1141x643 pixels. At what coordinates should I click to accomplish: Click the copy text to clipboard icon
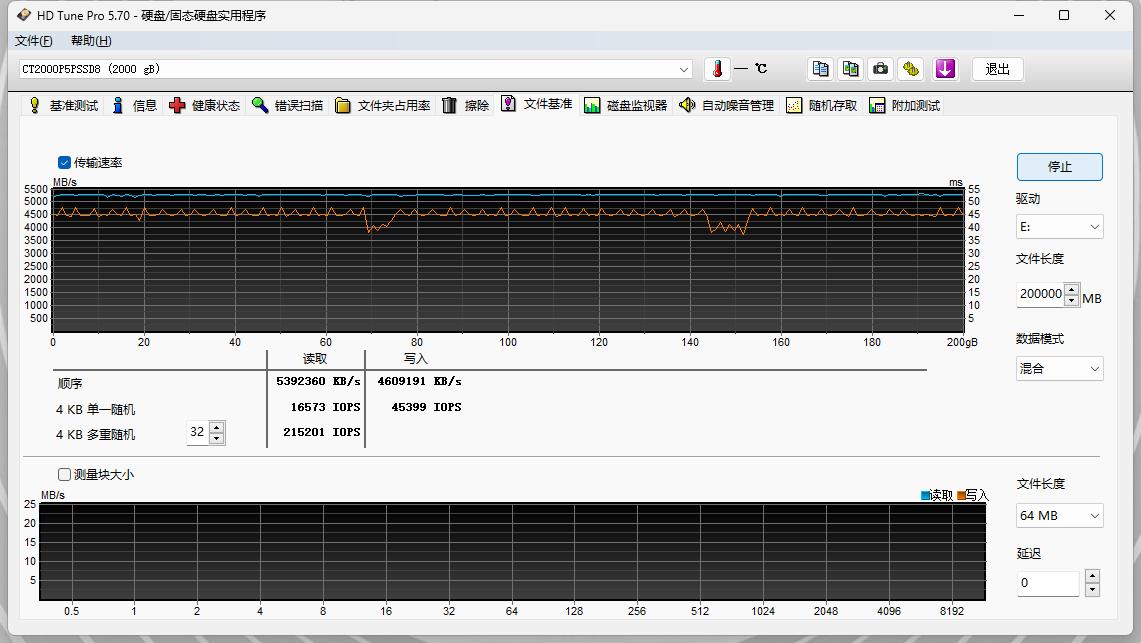click(x=820, y=69)
